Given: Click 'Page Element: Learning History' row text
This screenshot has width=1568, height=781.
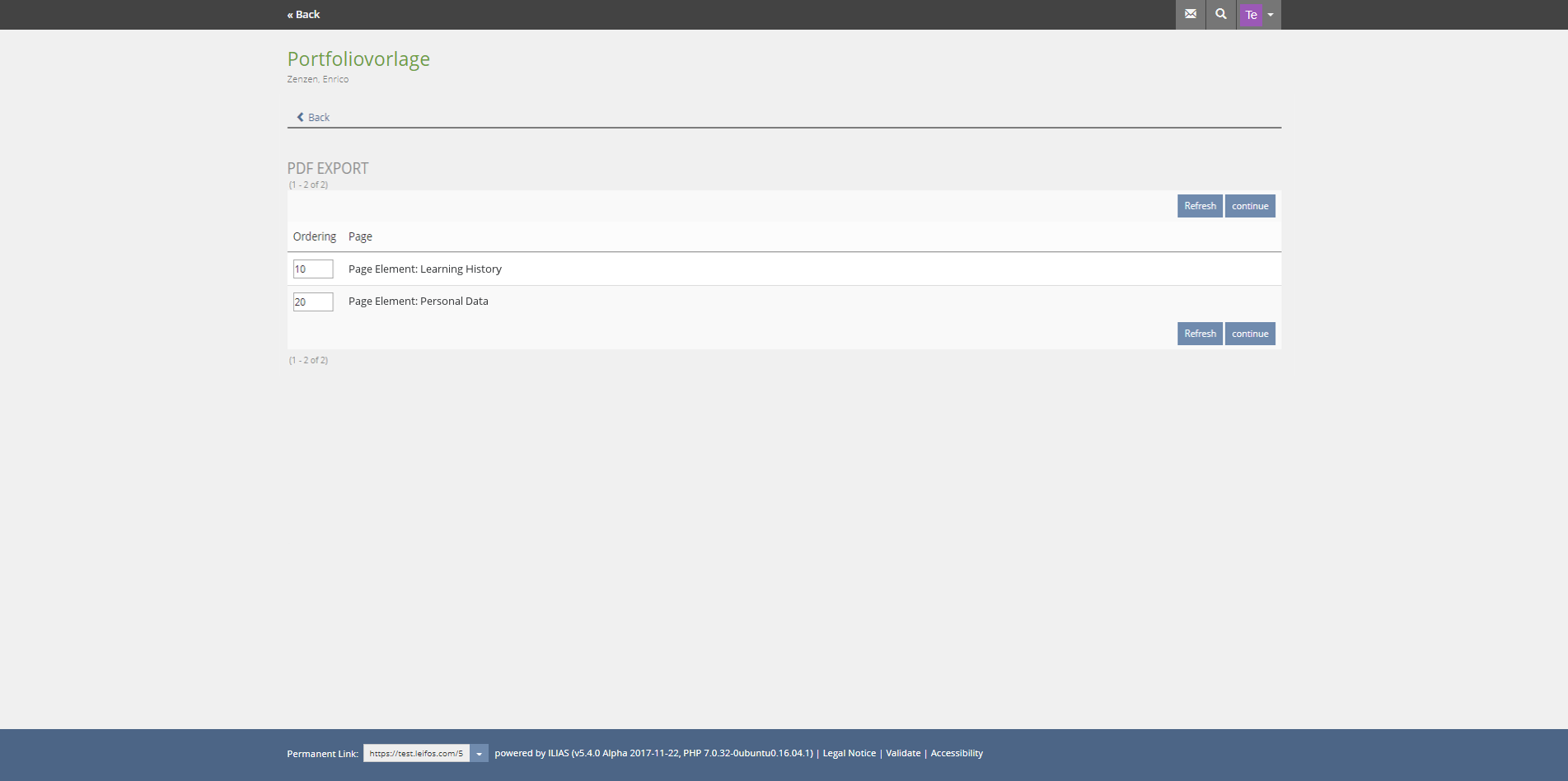Looking at the screenshot, I should (424, 269).
